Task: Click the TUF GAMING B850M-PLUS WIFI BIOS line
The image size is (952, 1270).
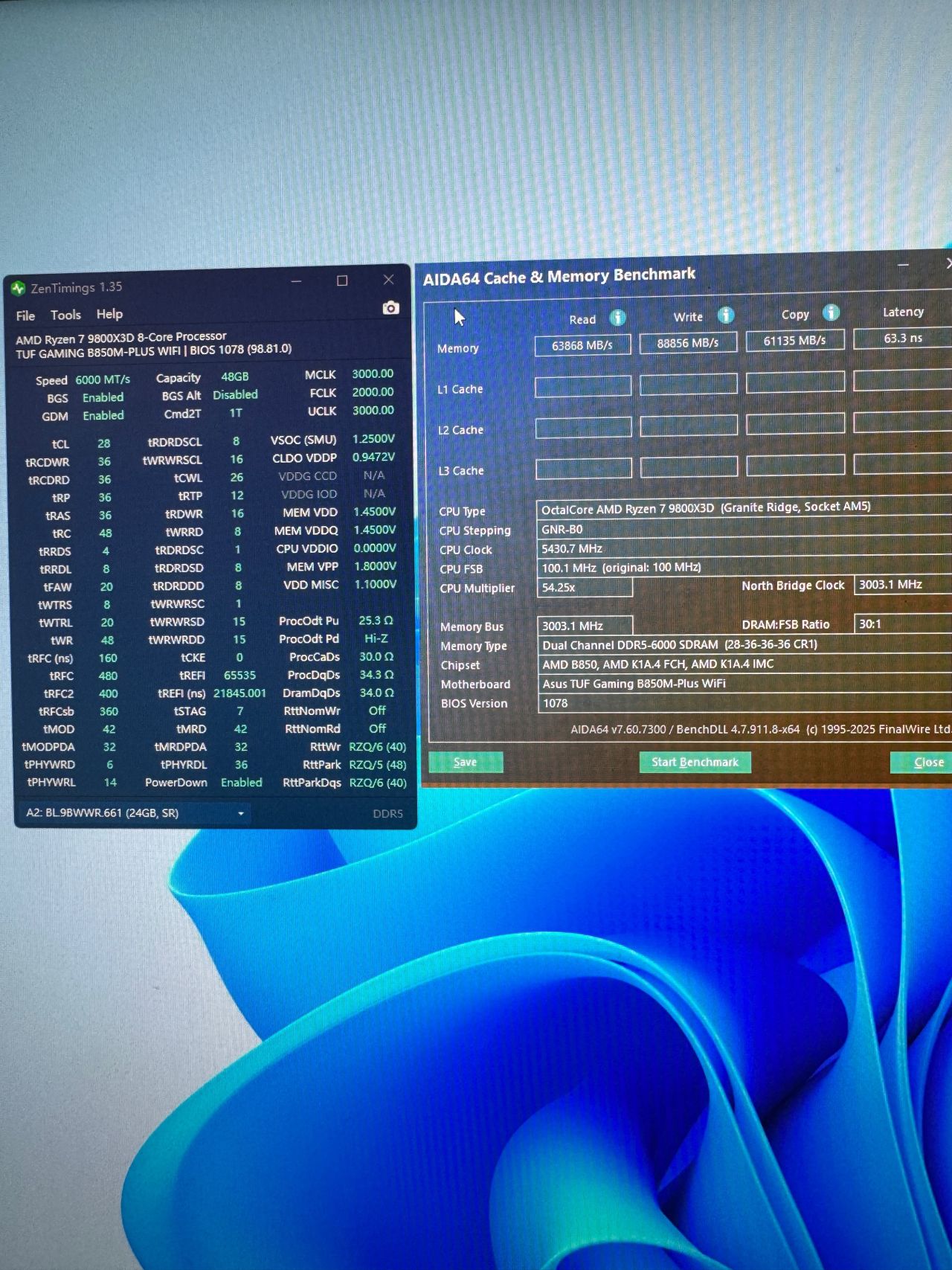Action: (x=154, y=350)
